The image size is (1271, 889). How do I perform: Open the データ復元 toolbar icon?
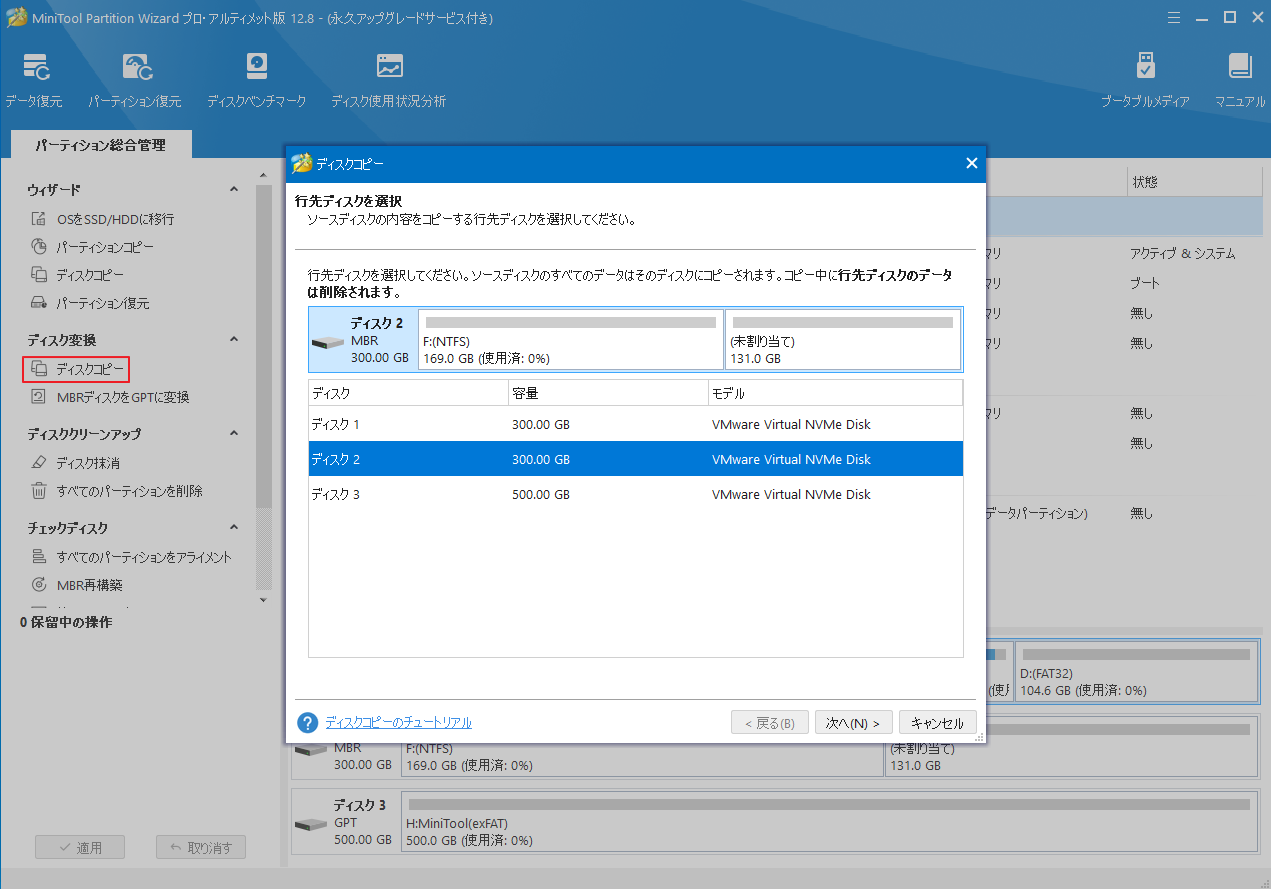(36, 68)
